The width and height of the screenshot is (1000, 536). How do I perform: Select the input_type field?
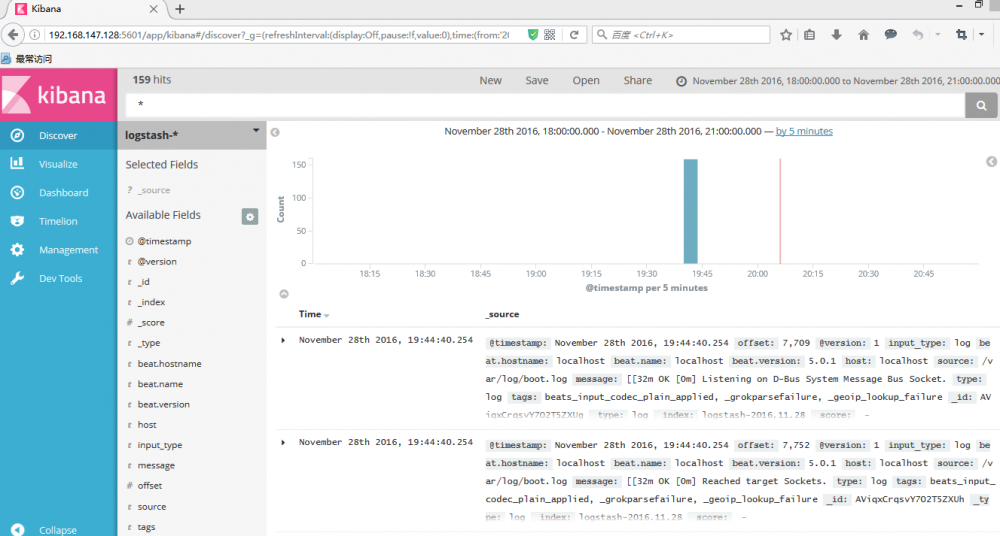(x=159, y=445)
